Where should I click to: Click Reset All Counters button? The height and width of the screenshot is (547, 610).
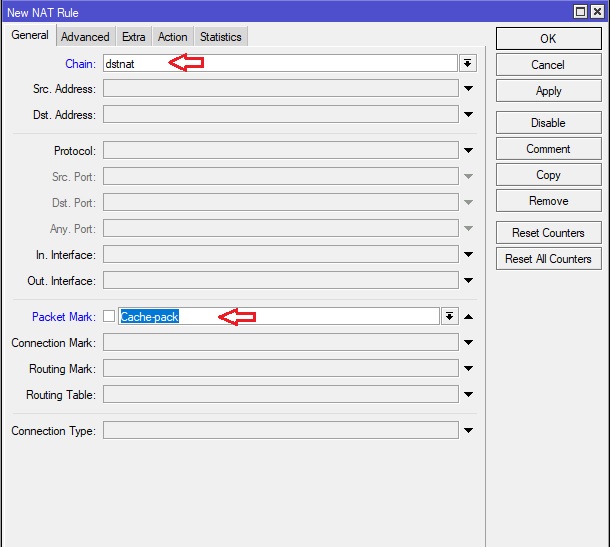pyautogui.click(x=549, y=259)
